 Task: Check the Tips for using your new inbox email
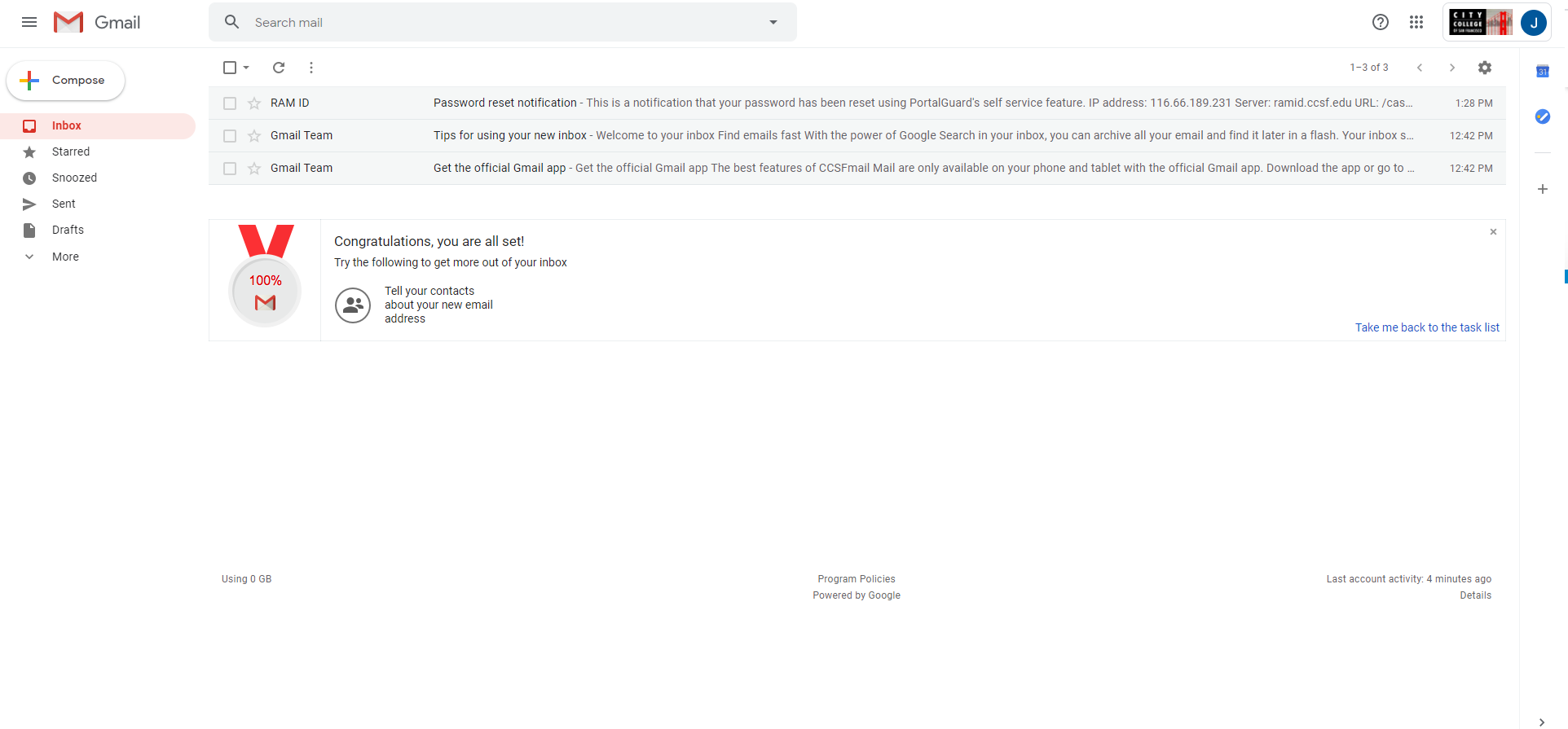pyautogui.click(x=230, y=136)
